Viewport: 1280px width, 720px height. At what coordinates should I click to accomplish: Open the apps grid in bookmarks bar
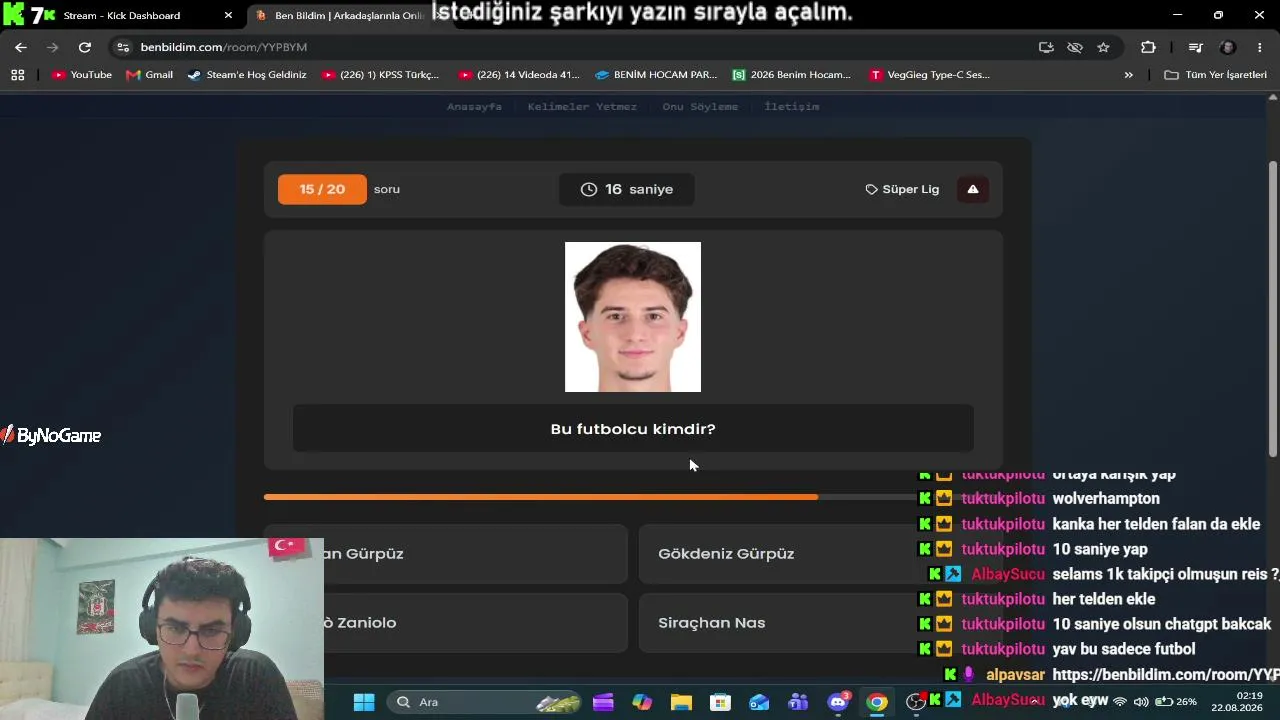(17, 75)
